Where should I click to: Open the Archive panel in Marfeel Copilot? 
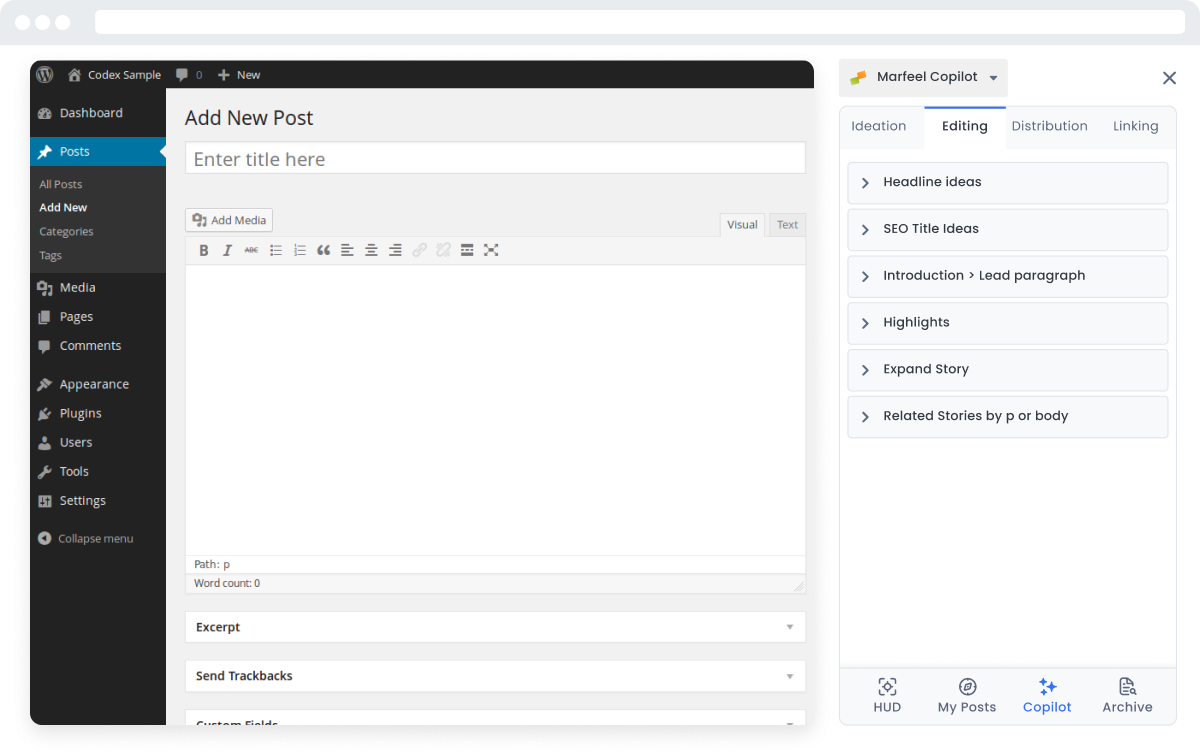(x=1127, y=695)
